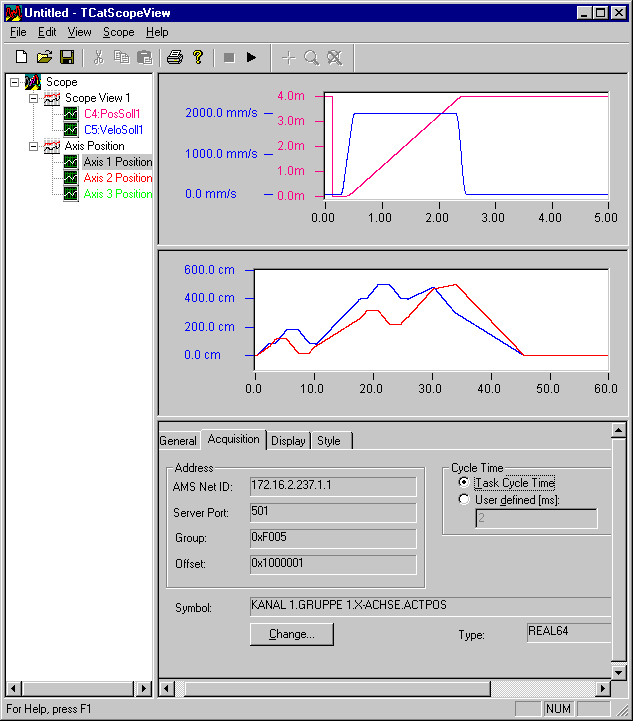Print with the printer icon
The height and width of the screenshot is (721, 633).
click(x=175, y=57)
